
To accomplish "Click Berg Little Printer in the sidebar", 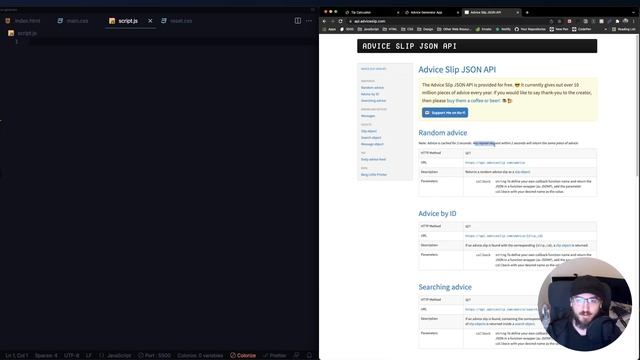I will [x=374, y=175].
